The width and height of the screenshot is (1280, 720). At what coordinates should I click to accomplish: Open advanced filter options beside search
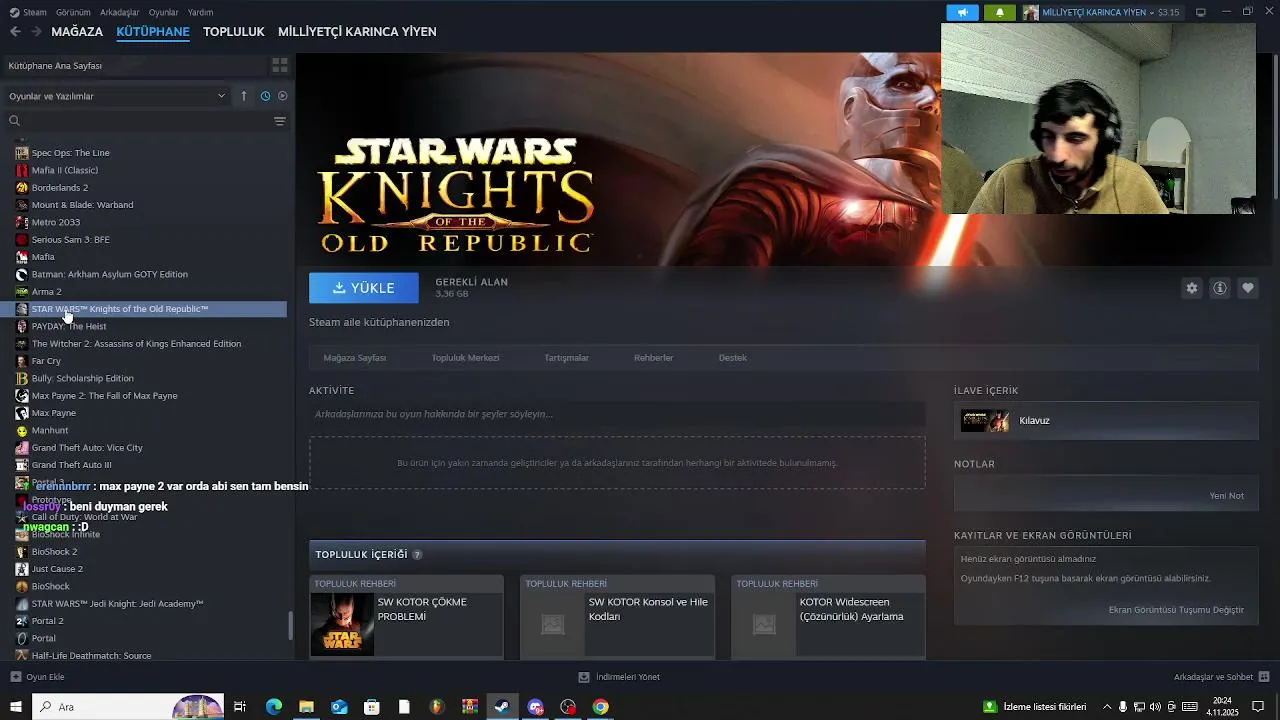point(280,121)
